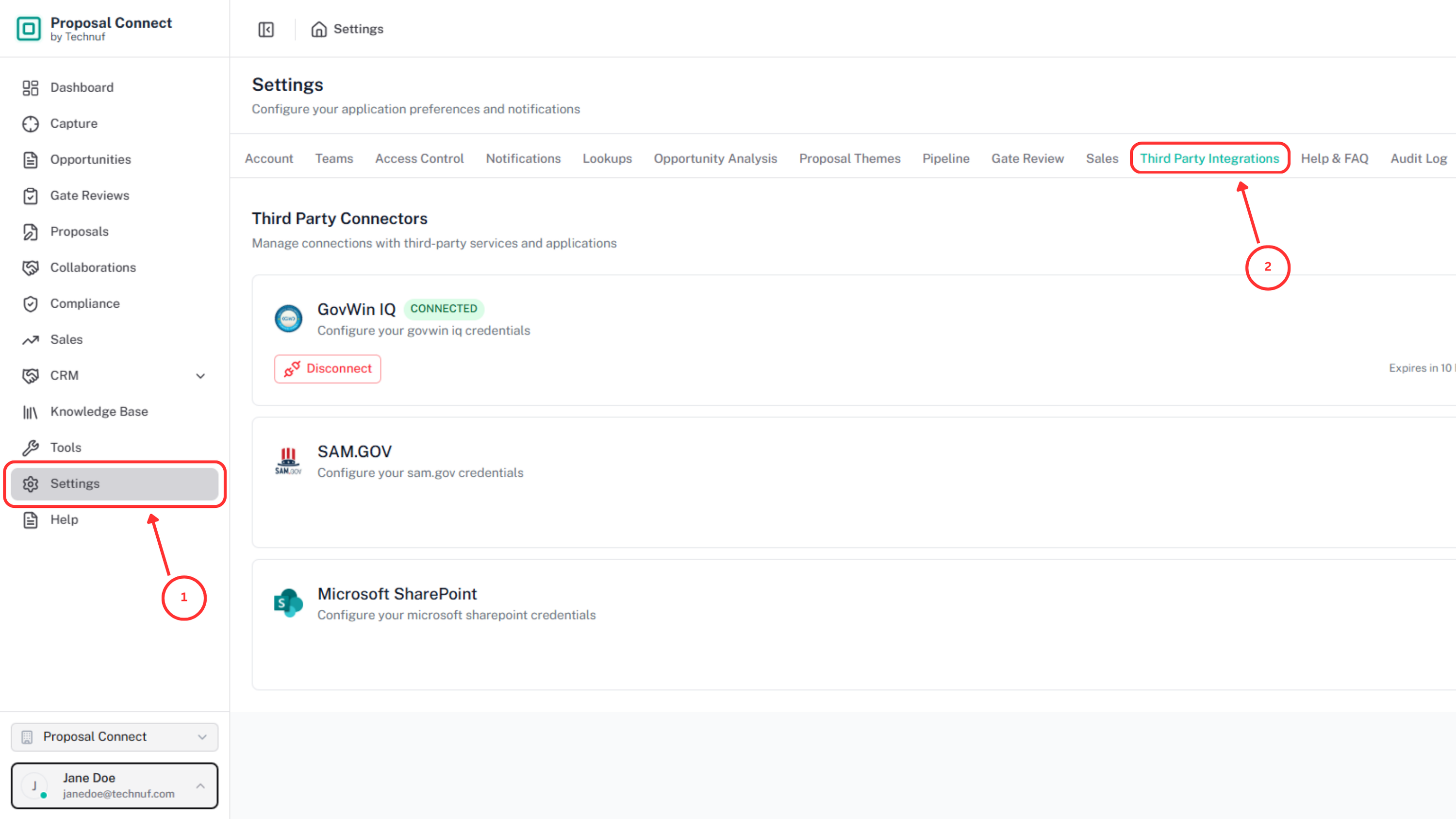Switch to the Proposal Themes tab
This screenshot has height=819, width=1456.
point(849,159)
